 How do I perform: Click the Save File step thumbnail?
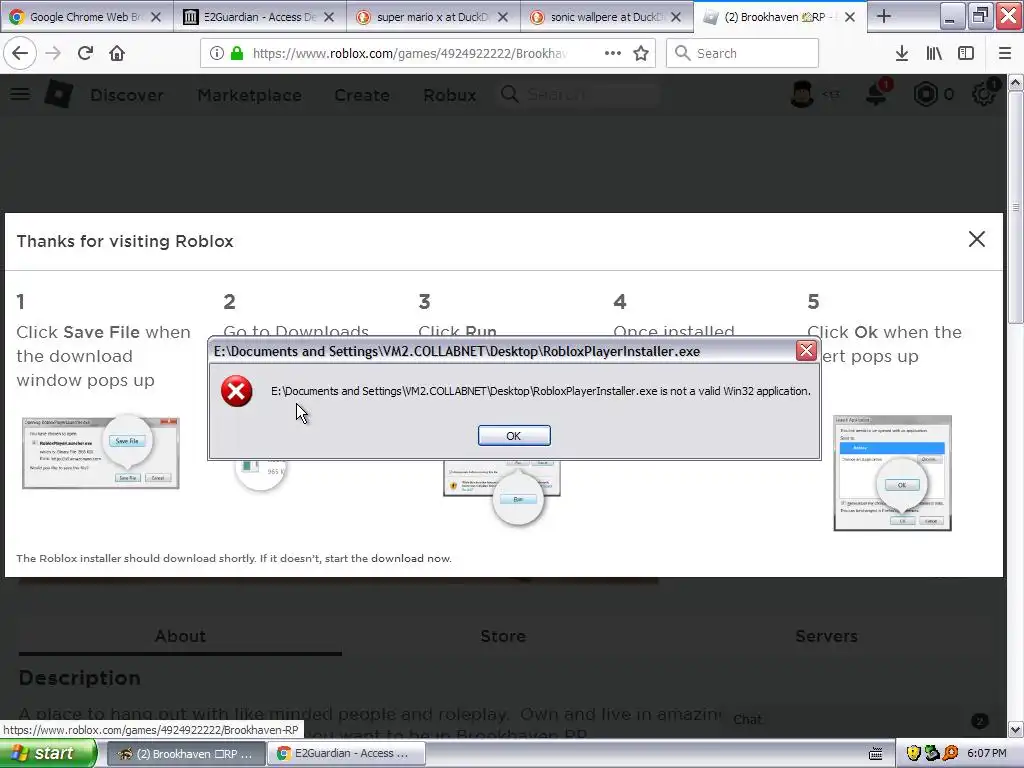tap(101, 453)
